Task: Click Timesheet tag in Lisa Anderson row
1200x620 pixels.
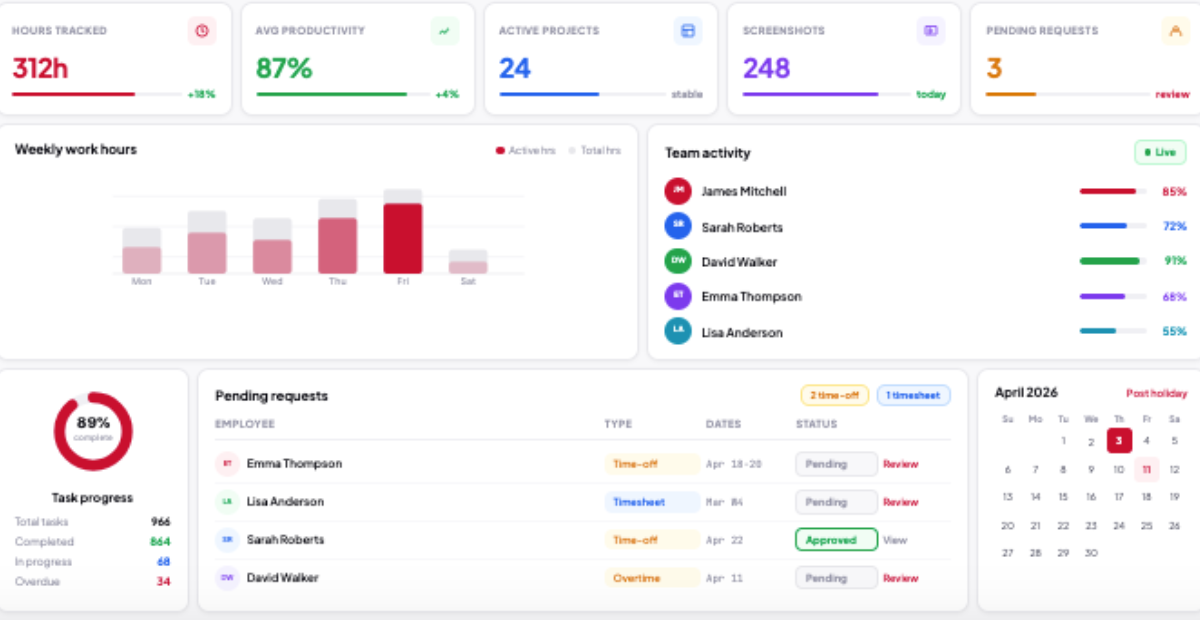Action: coord(652,502)
